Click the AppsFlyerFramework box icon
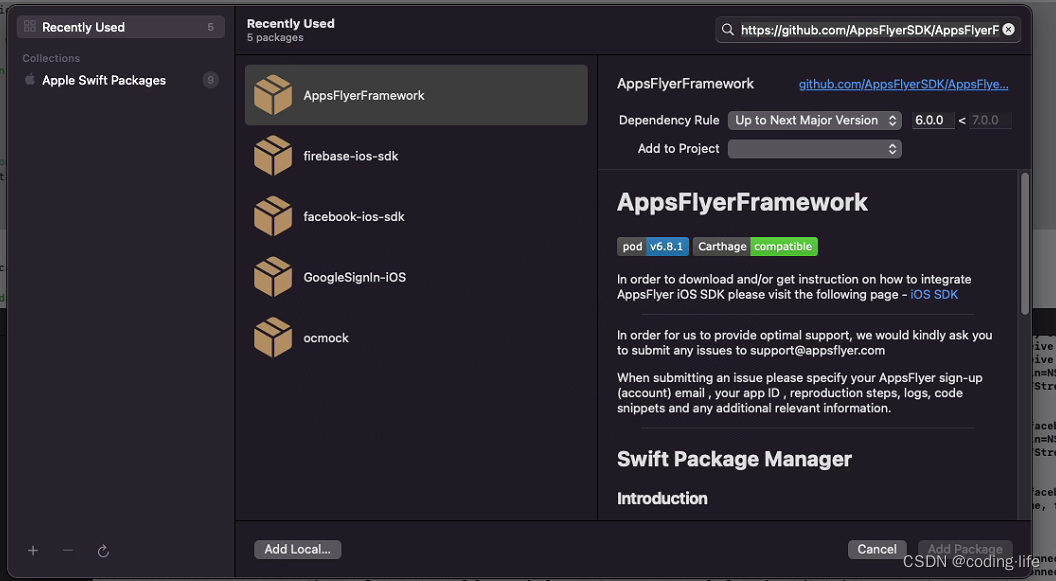 pos(273,95)
